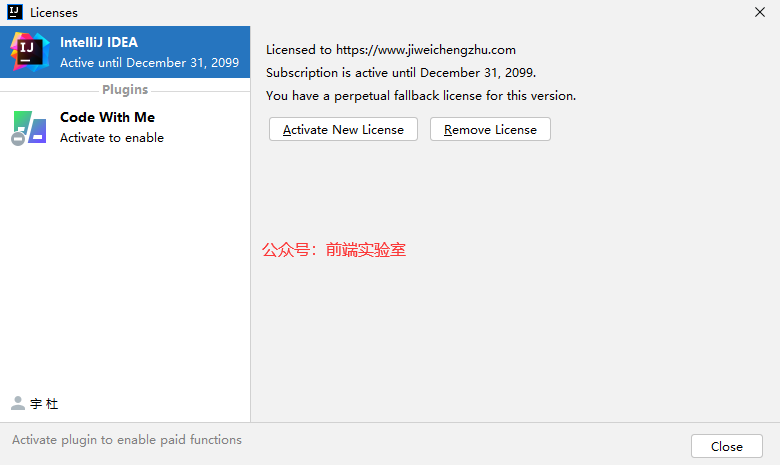This screenshot has height=465, width=780.
Task: Click 'Activate plugin to enable paid functions' text
Action: click(x=127, y=440)
